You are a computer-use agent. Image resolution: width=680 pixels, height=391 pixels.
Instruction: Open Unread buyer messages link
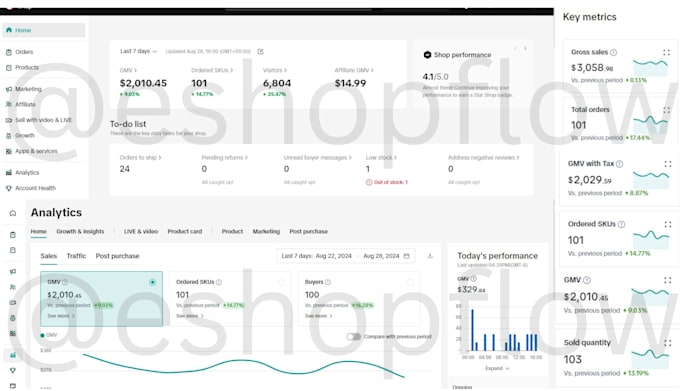coord(317,158)
